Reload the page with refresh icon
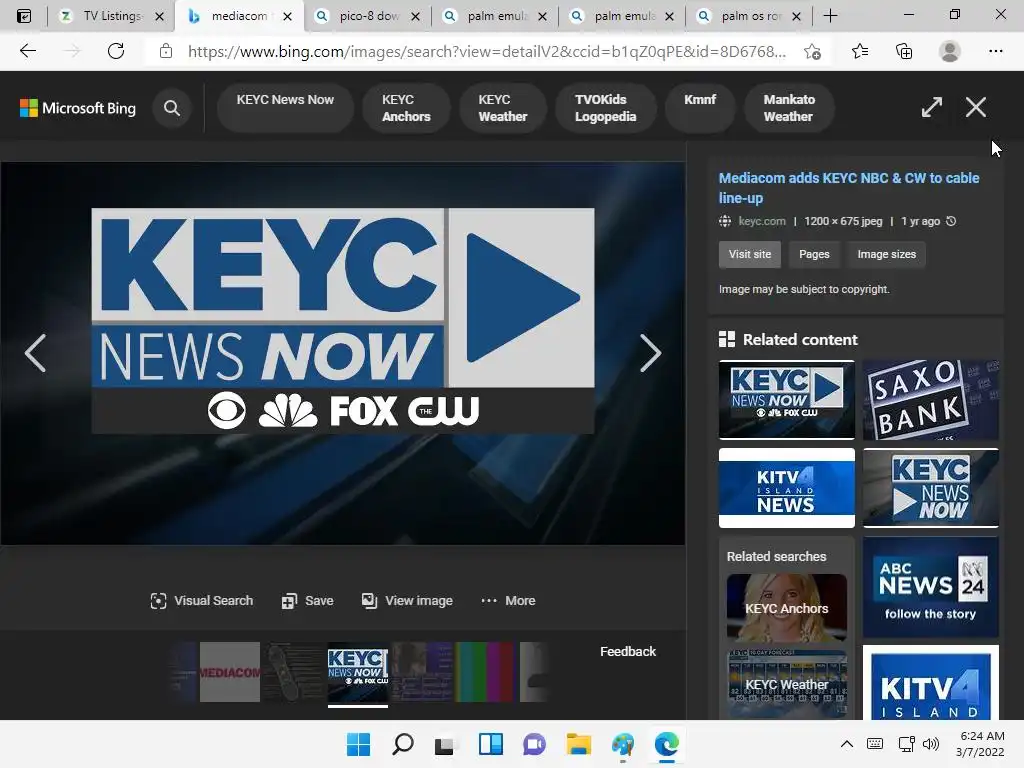The height and width of the screenshot is (768, 1024). pos(116,51)
